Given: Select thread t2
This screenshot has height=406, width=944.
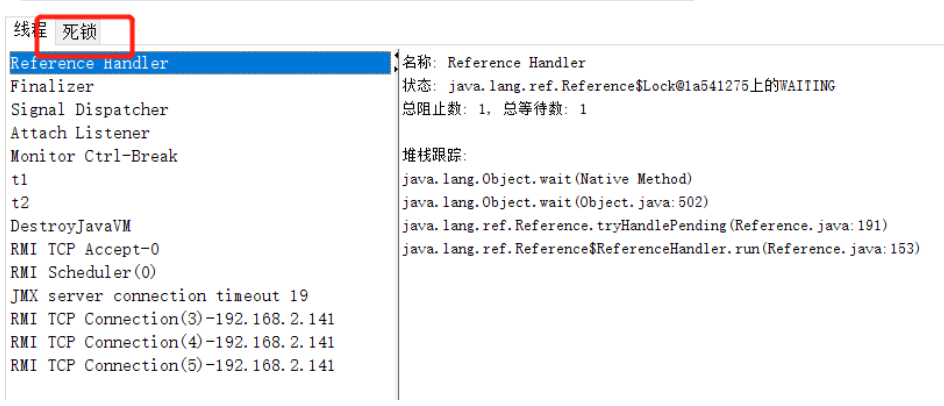Looking at the screenshot, I should pyautogui.click(x=200, y=203).
